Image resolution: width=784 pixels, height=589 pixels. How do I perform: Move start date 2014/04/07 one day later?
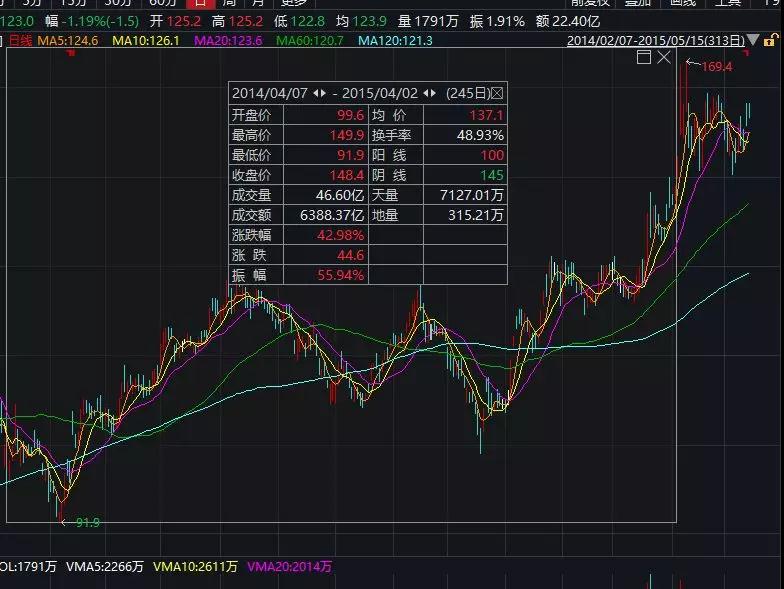(x=323, y=94)
